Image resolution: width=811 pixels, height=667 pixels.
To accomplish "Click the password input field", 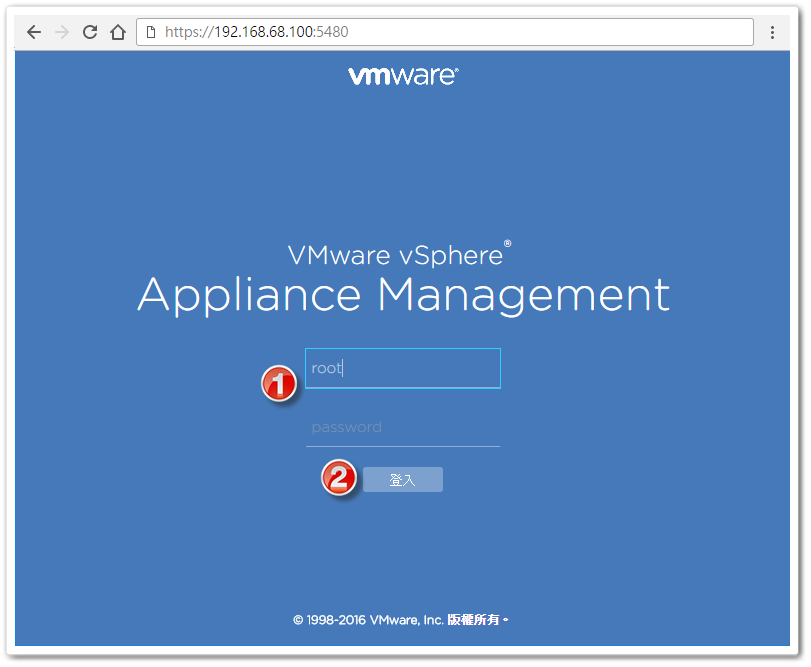I will coord(403,428).
